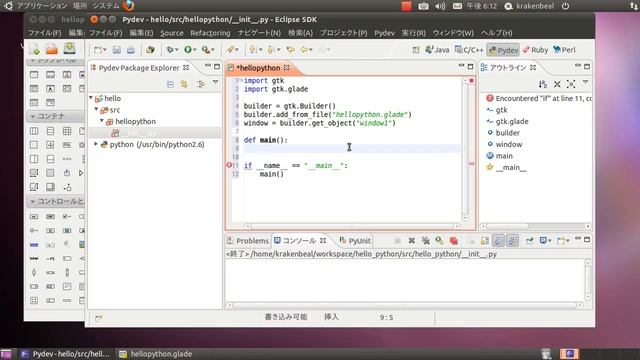Click Last Edit Location toolbar icon
Image resolution: width=640 pixels, height=360 pixels.
tap(290, 50)
